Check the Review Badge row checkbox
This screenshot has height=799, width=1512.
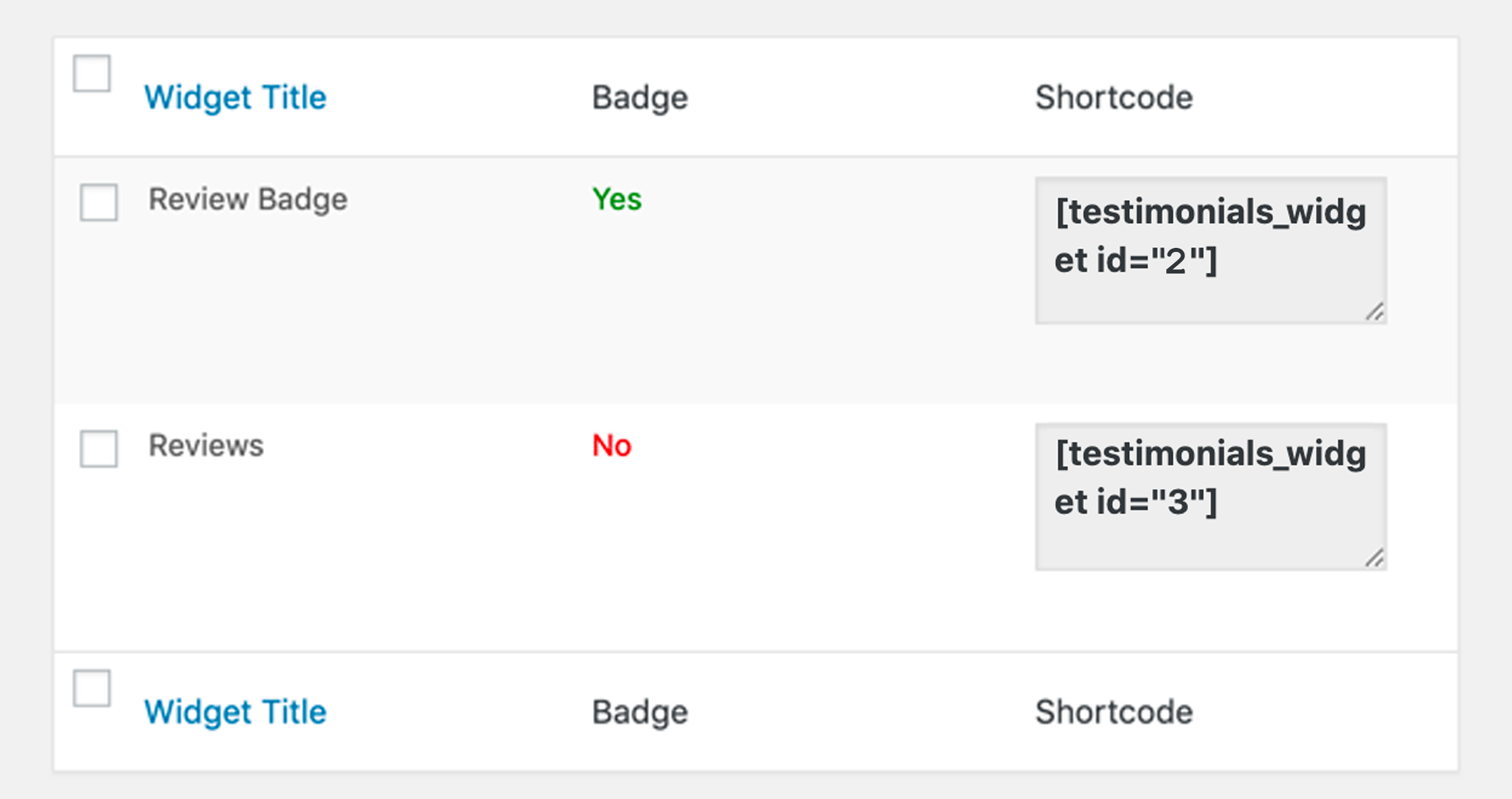[x=99, y=202]
